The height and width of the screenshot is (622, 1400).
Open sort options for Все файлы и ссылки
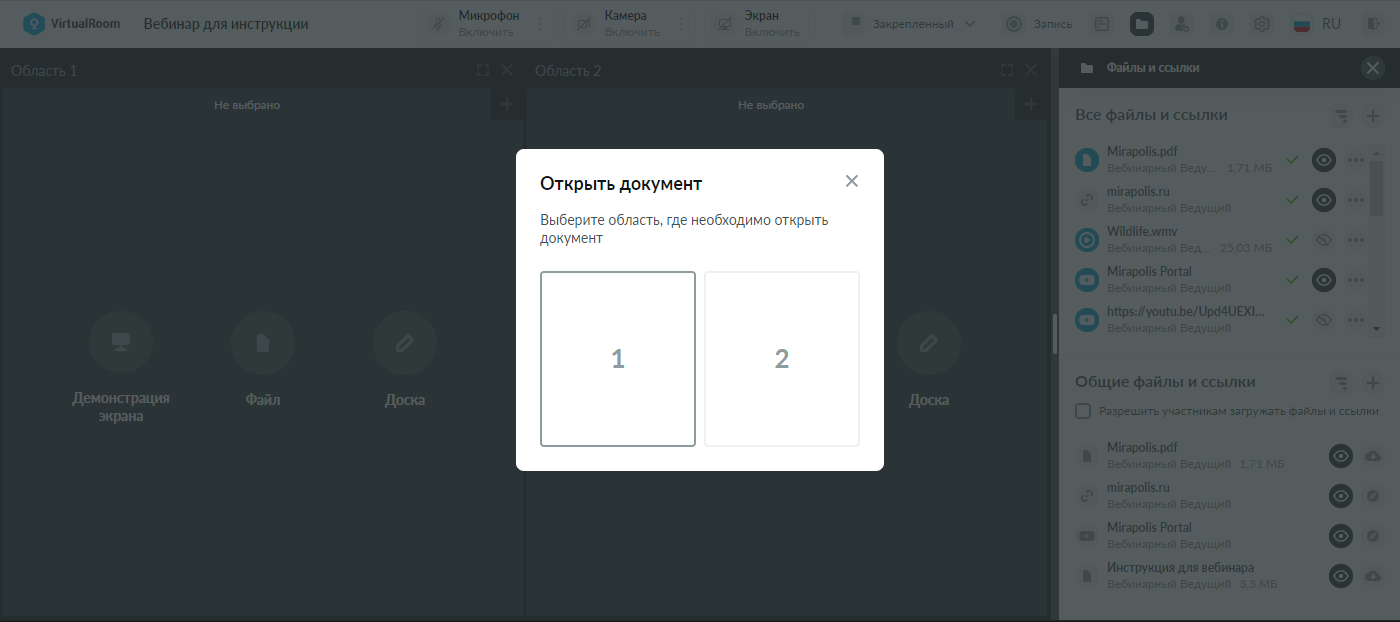pos(1341,116)
